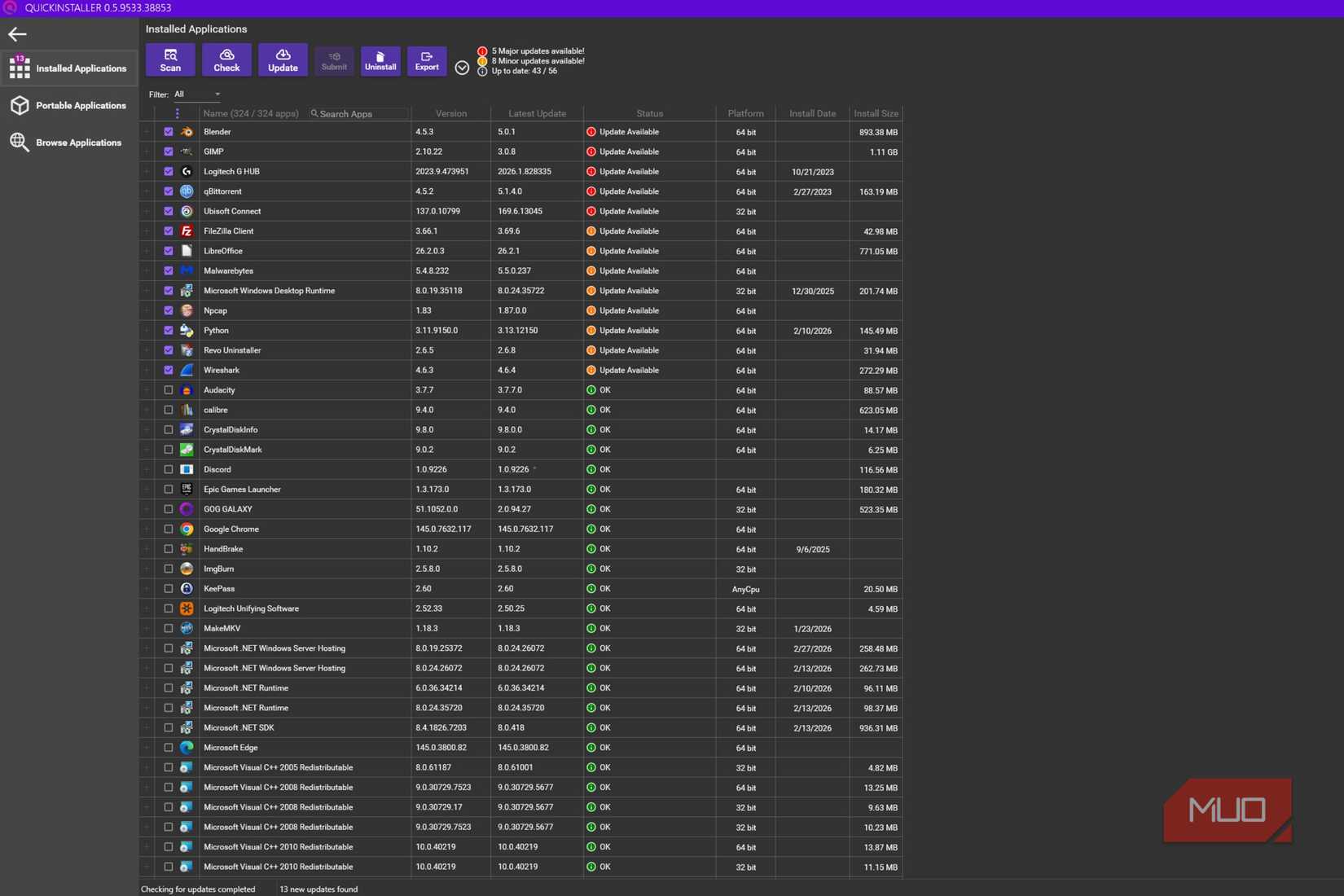
Task: Expand the Blender row details
Action: point(147,132)
